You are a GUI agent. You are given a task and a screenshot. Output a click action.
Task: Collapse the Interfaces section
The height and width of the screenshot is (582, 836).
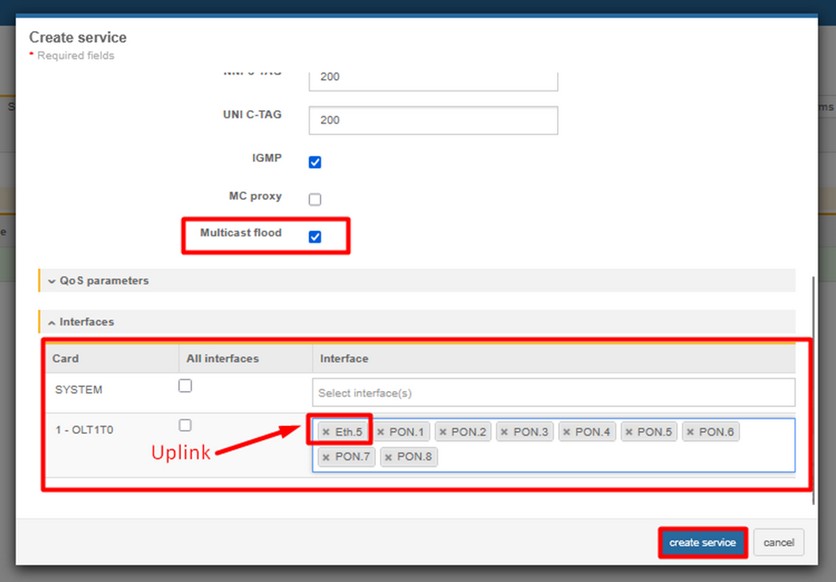coord(86,322)
